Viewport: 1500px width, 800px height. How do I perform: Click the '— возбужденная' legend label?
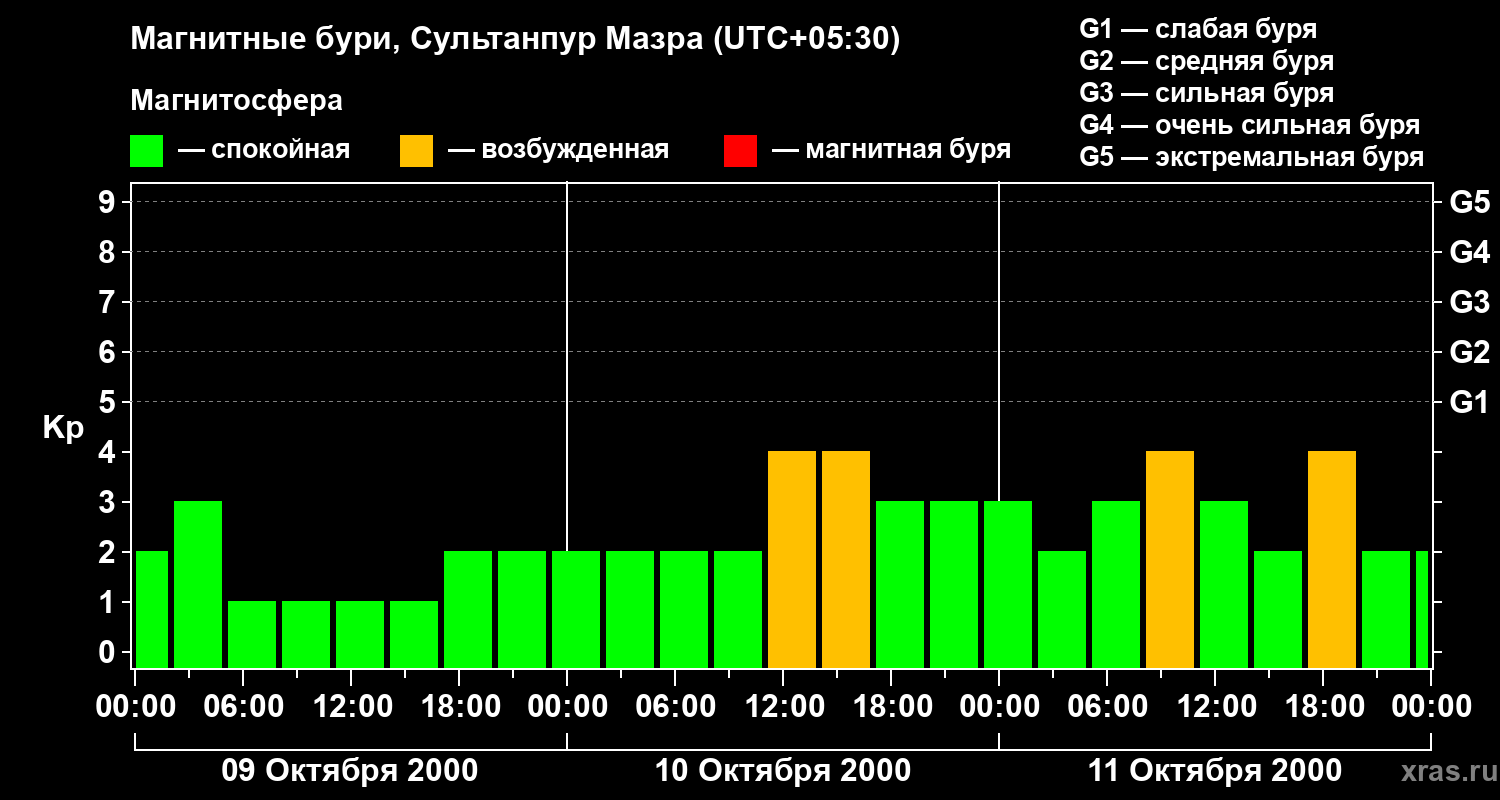(558, 151)
